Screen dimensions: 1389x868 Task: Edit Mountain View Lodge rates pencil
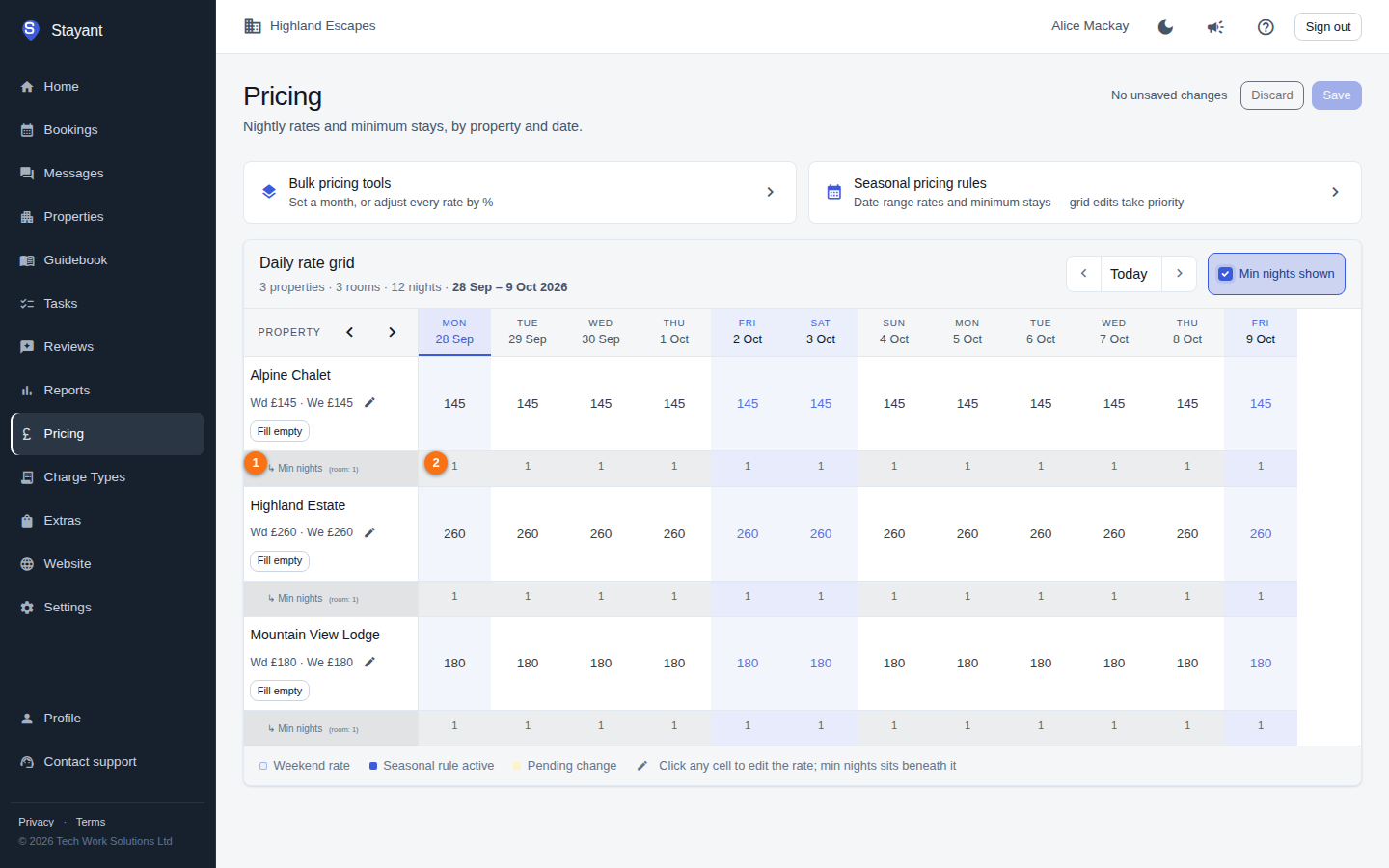(x=369, y=662)
